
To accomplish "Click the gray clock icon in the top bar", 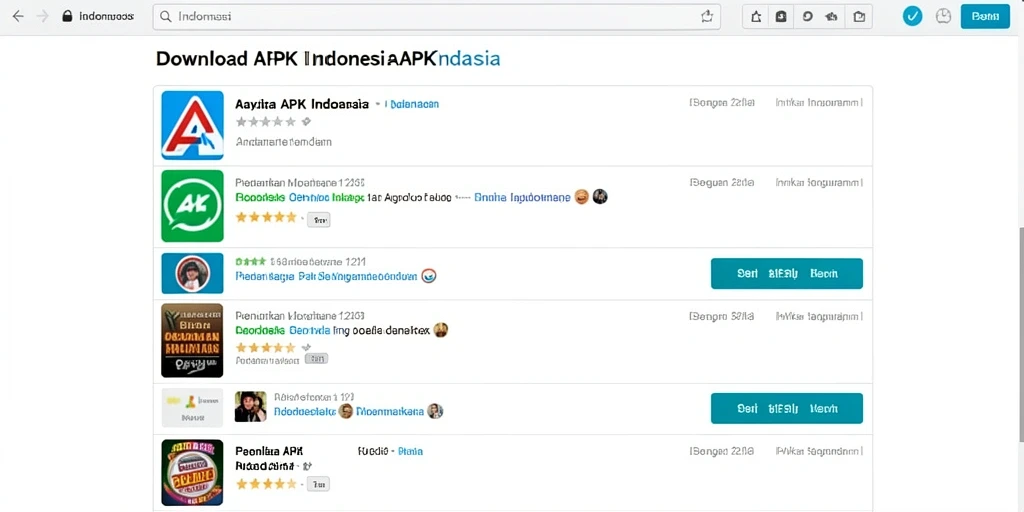I will pos(944,17).
